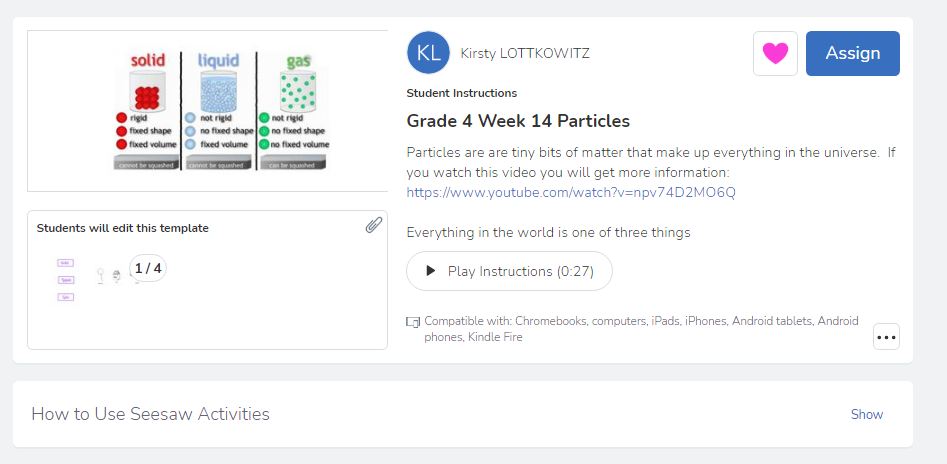Click the KL profile avatar circle
Image resolution: width=947 pixels, height=464 pixels.
coord(428,53)
